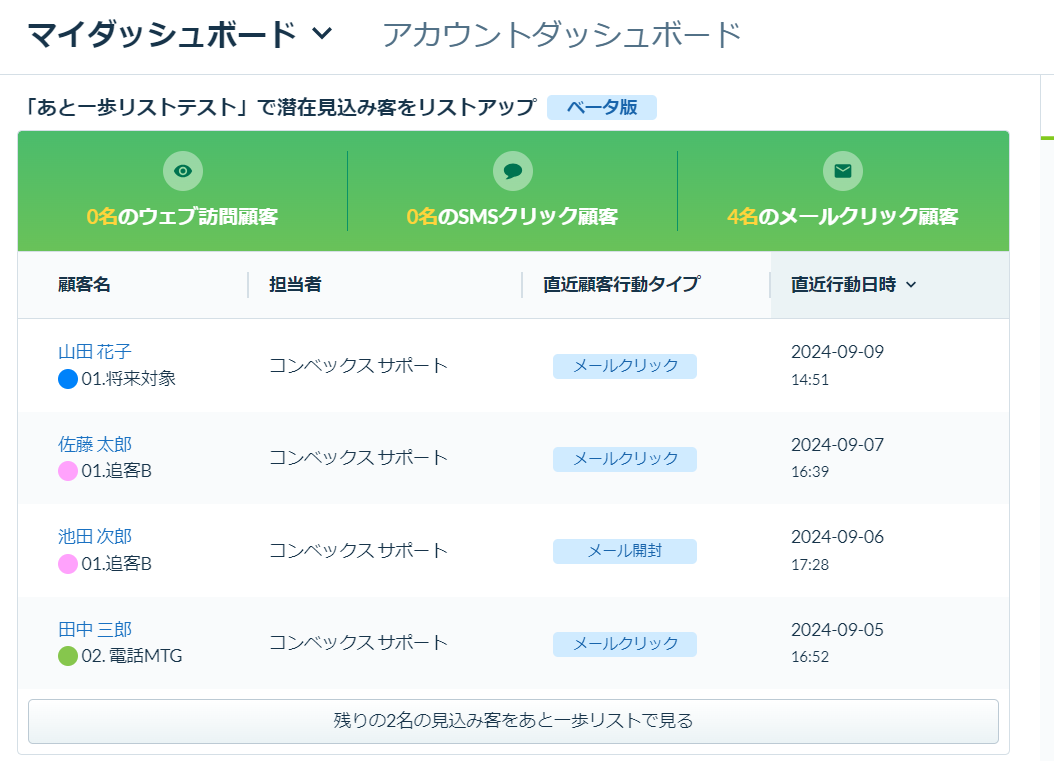
Task: Click the 担当者 column header
Action: pos(295,284)
